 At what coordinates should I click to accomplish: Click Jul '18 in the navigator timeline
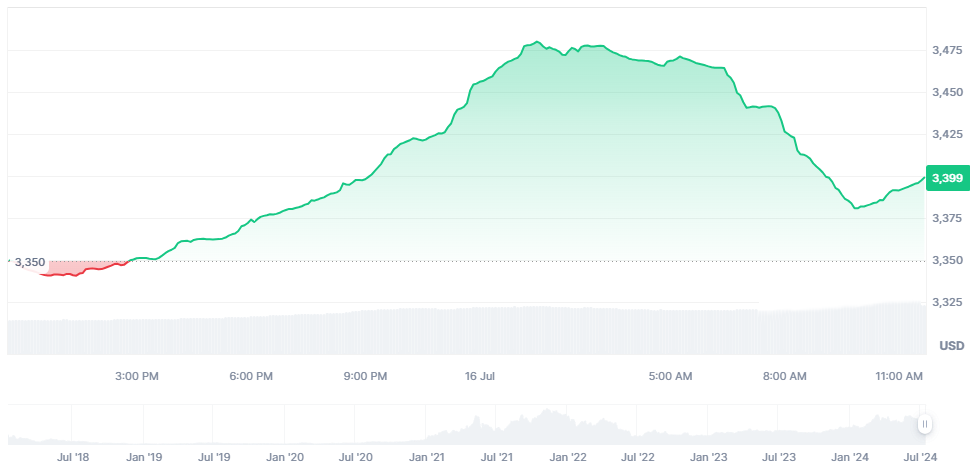pos(72,456)
